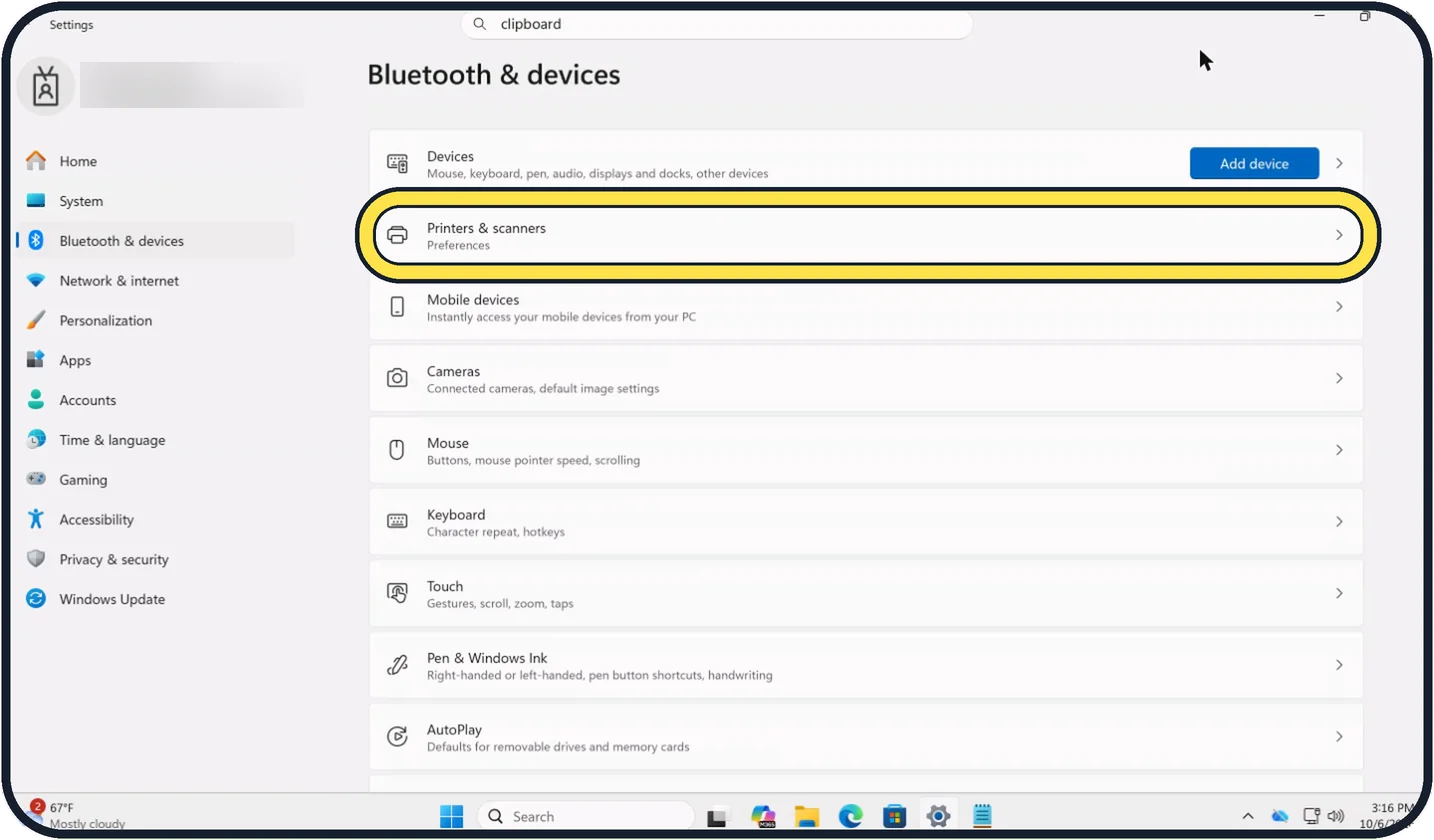1434x840 pixels.
Task: Click the printer icon for Printers & scanners
Action: pos(397,235)
